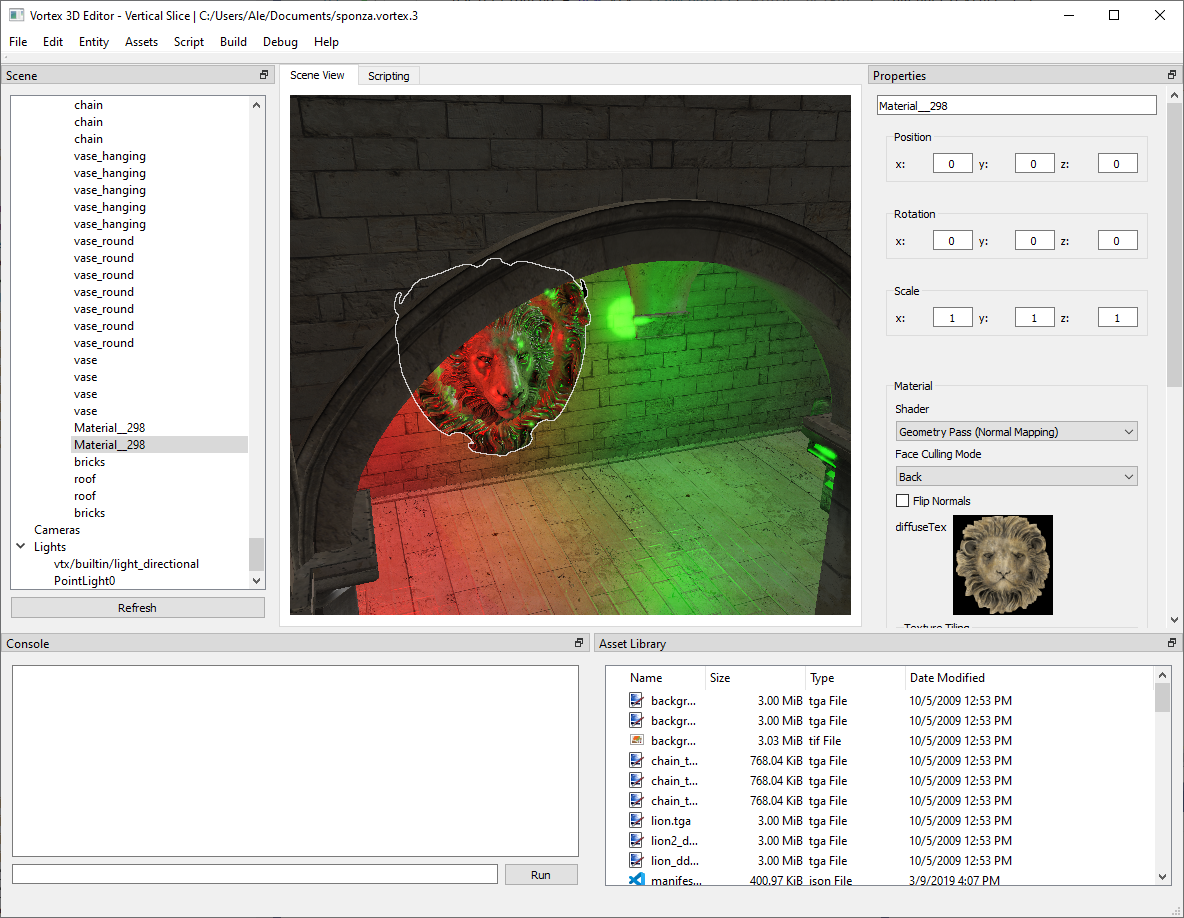This screenshot has width=1184, height=918.
Task: Click the lion.tga file icon
Action: (637, 821)
